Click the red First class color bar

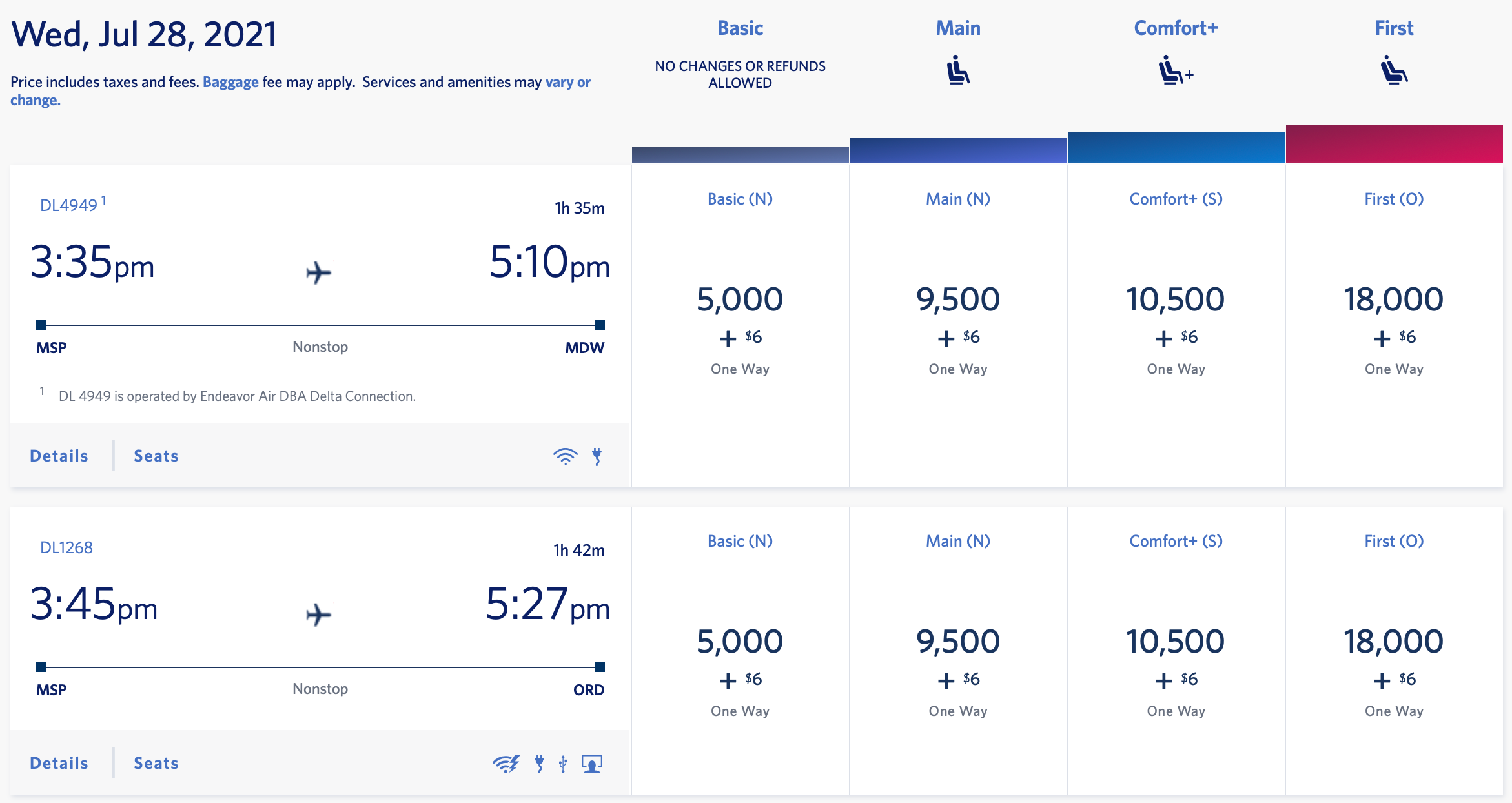point(1394,144)
